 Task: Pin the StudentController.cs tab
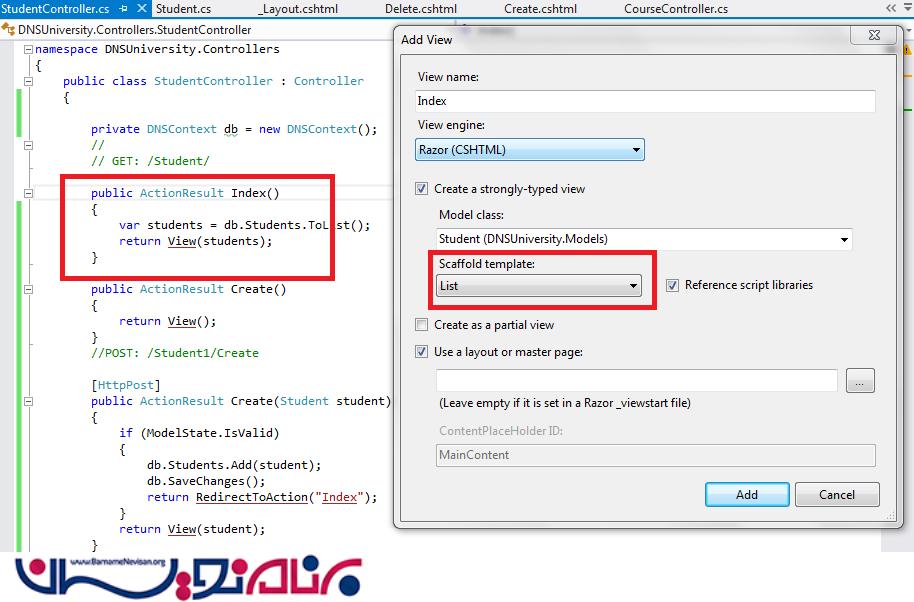pos(122,9)
